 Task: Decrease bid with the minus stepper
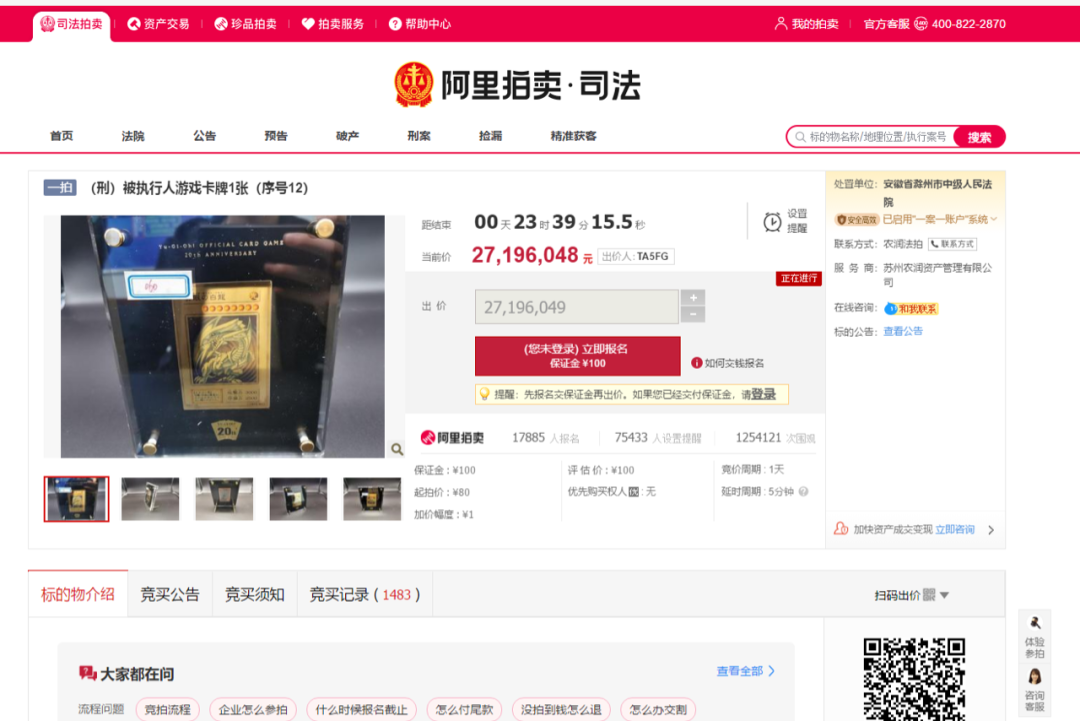click(693, 315)
